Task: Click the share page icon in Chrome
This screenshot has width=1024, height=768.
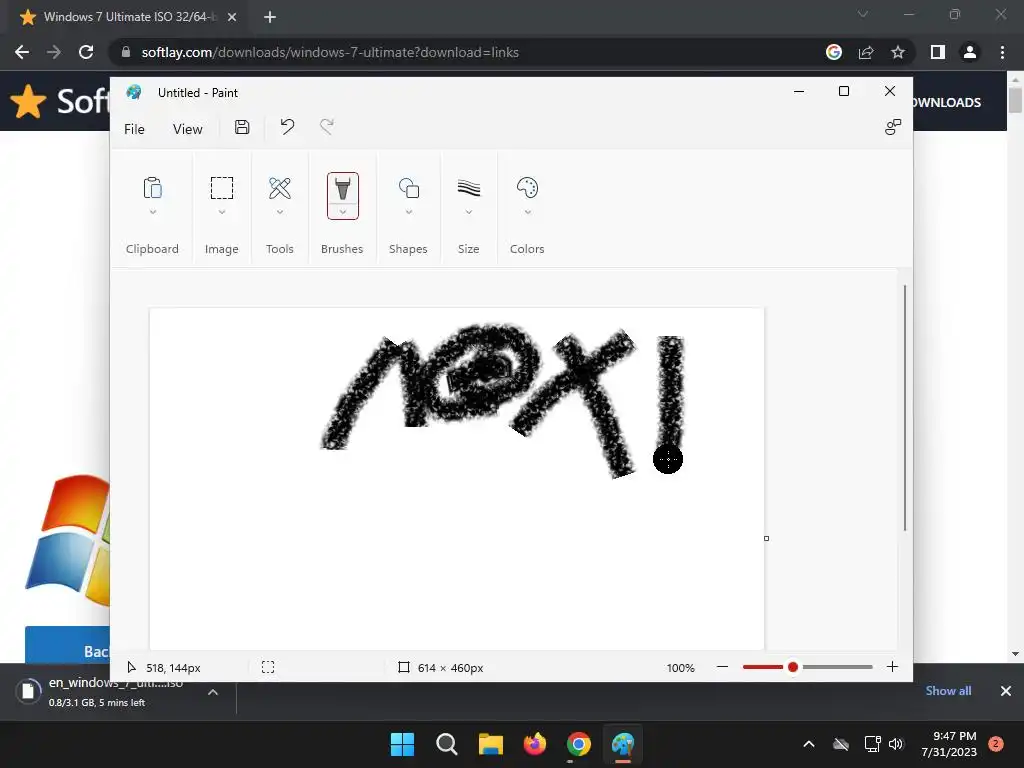Action: [x=866, y=52]
